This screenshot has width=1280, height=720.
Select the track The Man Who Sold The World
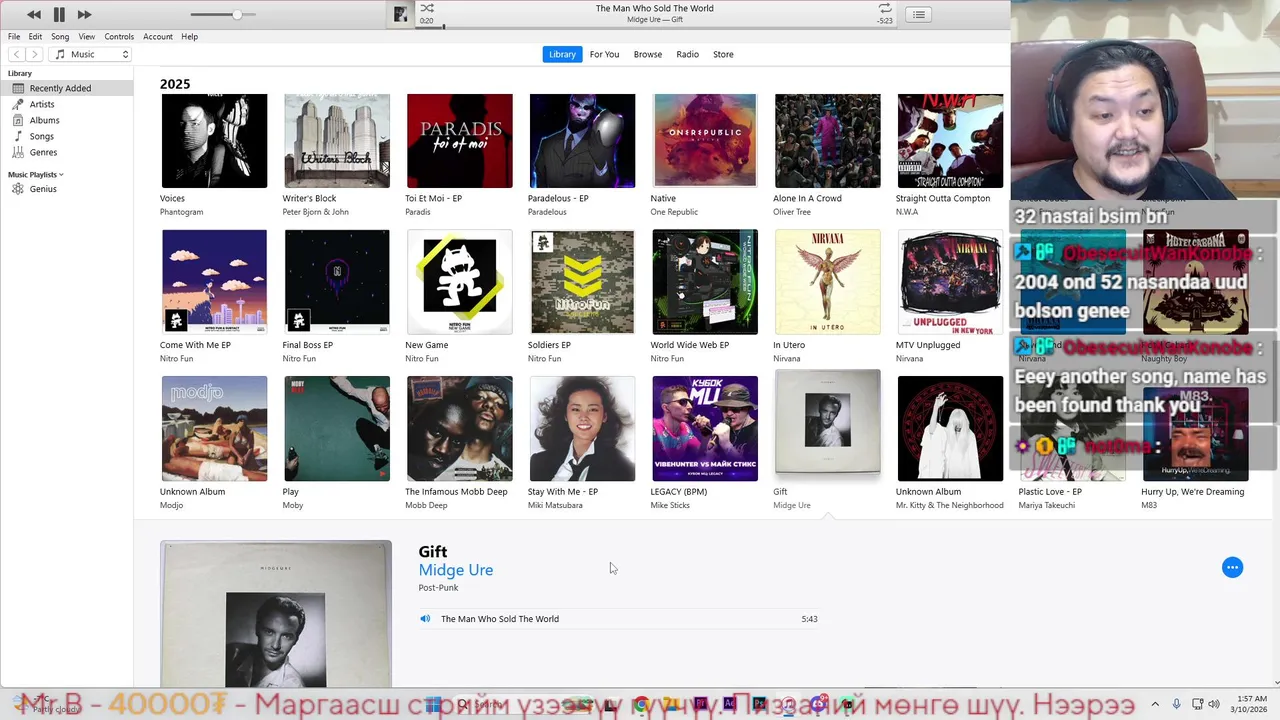point(618,619)
